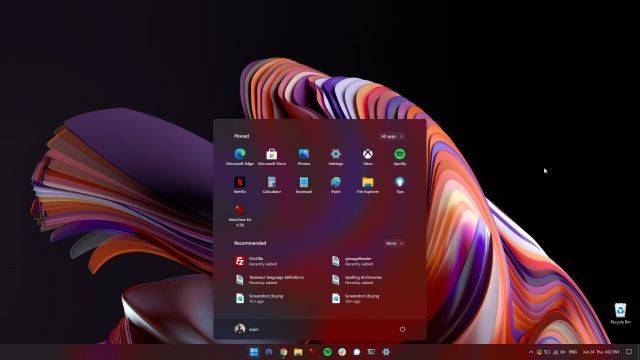Launch IrfanView 64 from pinned apps
The height and width of the screenshot is (360, 640).
tap(240, 216)
